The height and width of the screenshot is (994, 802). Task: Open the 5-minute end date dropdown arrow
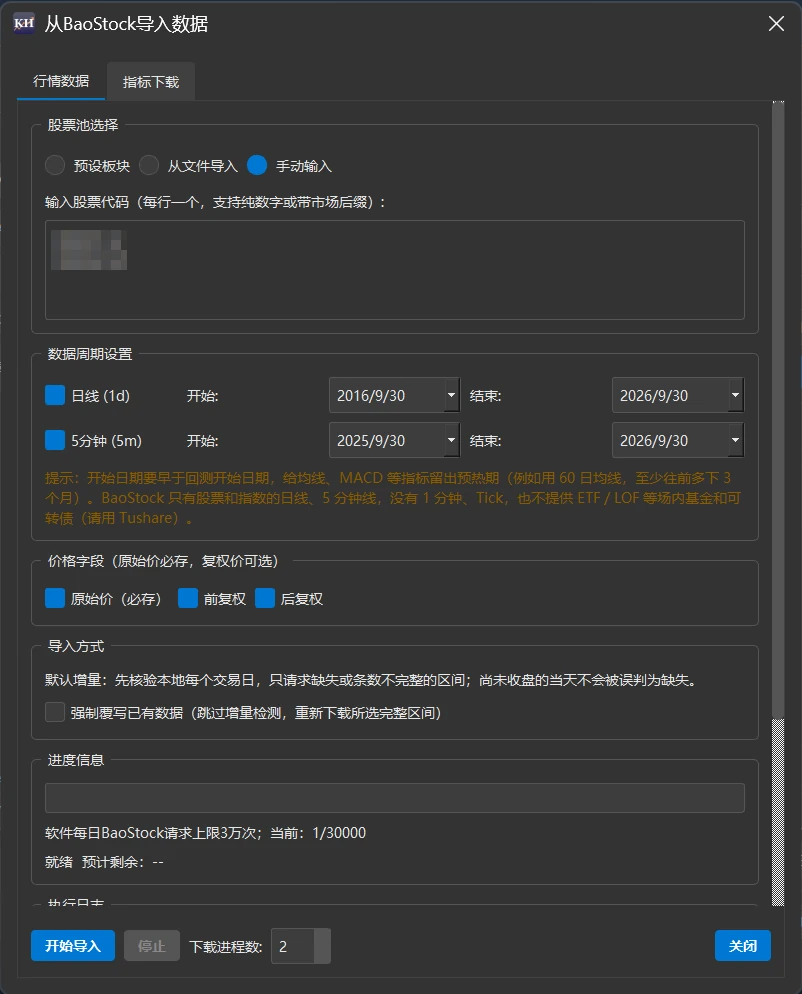(735, 440)
